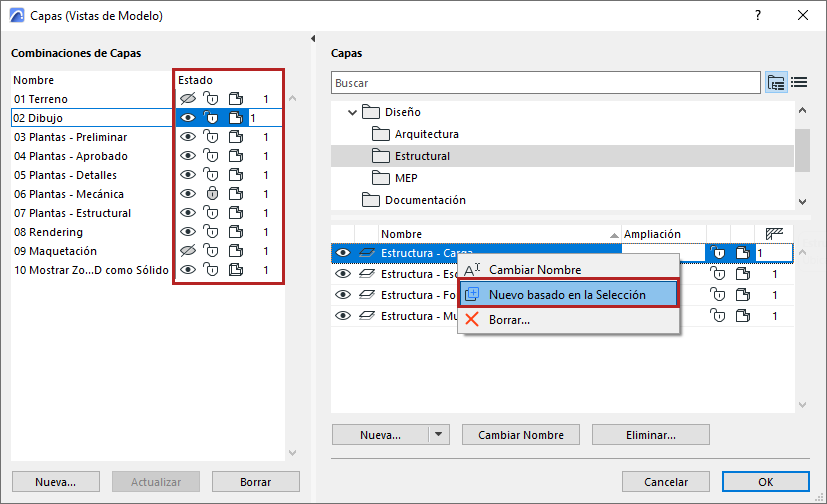The height and width of the screenshot is (504, 827).
Task: Click the Cancelar button
Action: [x=666, y=481]
